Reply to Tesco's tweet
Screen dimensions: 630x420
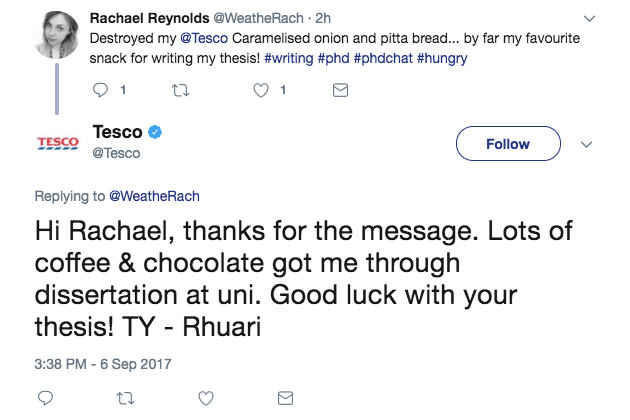(x=45, y=398)
